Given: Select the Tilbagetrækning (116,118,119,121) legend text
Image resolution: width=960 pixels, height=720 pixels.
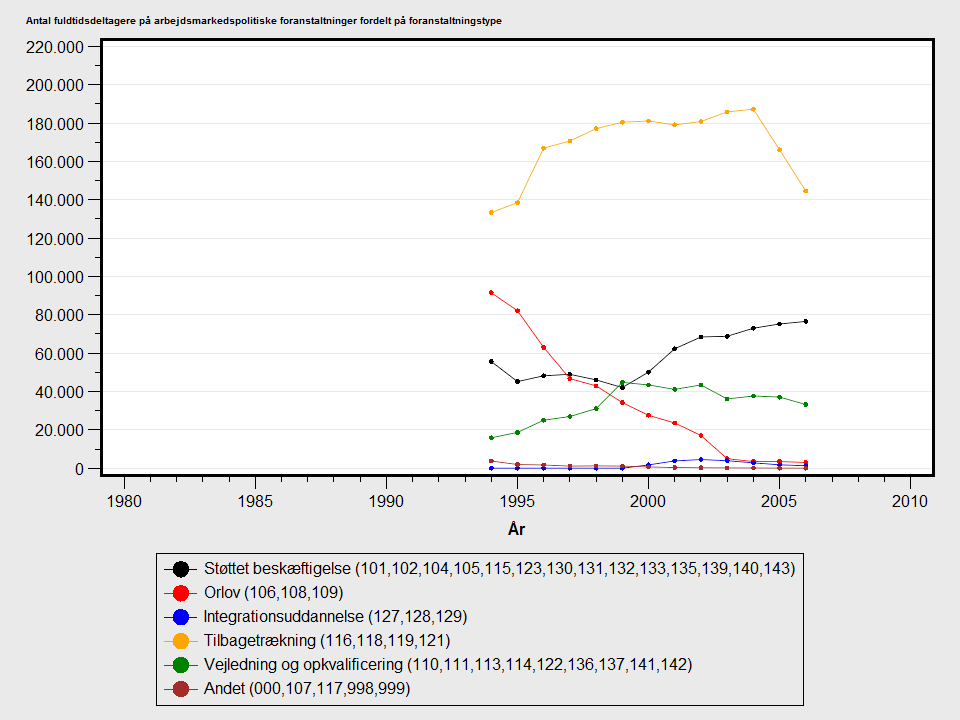Looking at the screenshot, I should [327, 641].
